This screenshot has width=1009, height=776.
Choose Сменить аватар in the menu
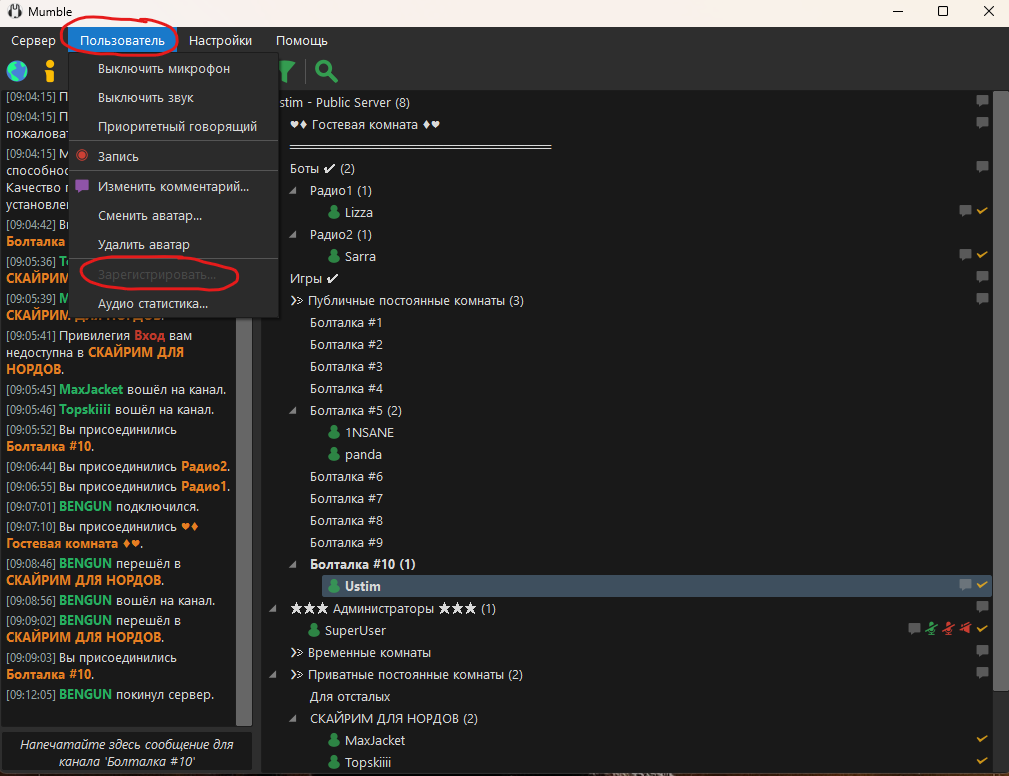coord(150,215)
